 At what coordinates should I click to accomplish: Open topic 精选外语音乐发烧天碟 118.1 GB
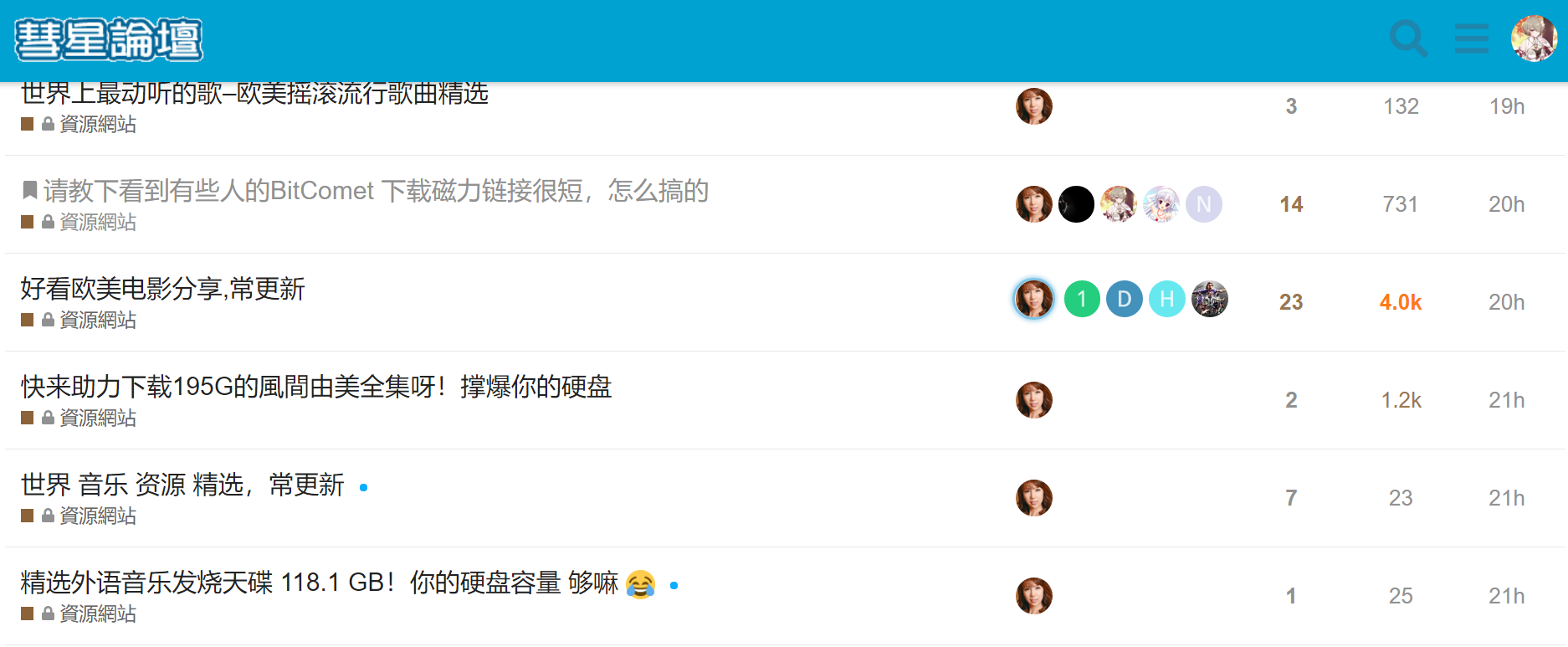pyautogui.click(x=320, y=583)
